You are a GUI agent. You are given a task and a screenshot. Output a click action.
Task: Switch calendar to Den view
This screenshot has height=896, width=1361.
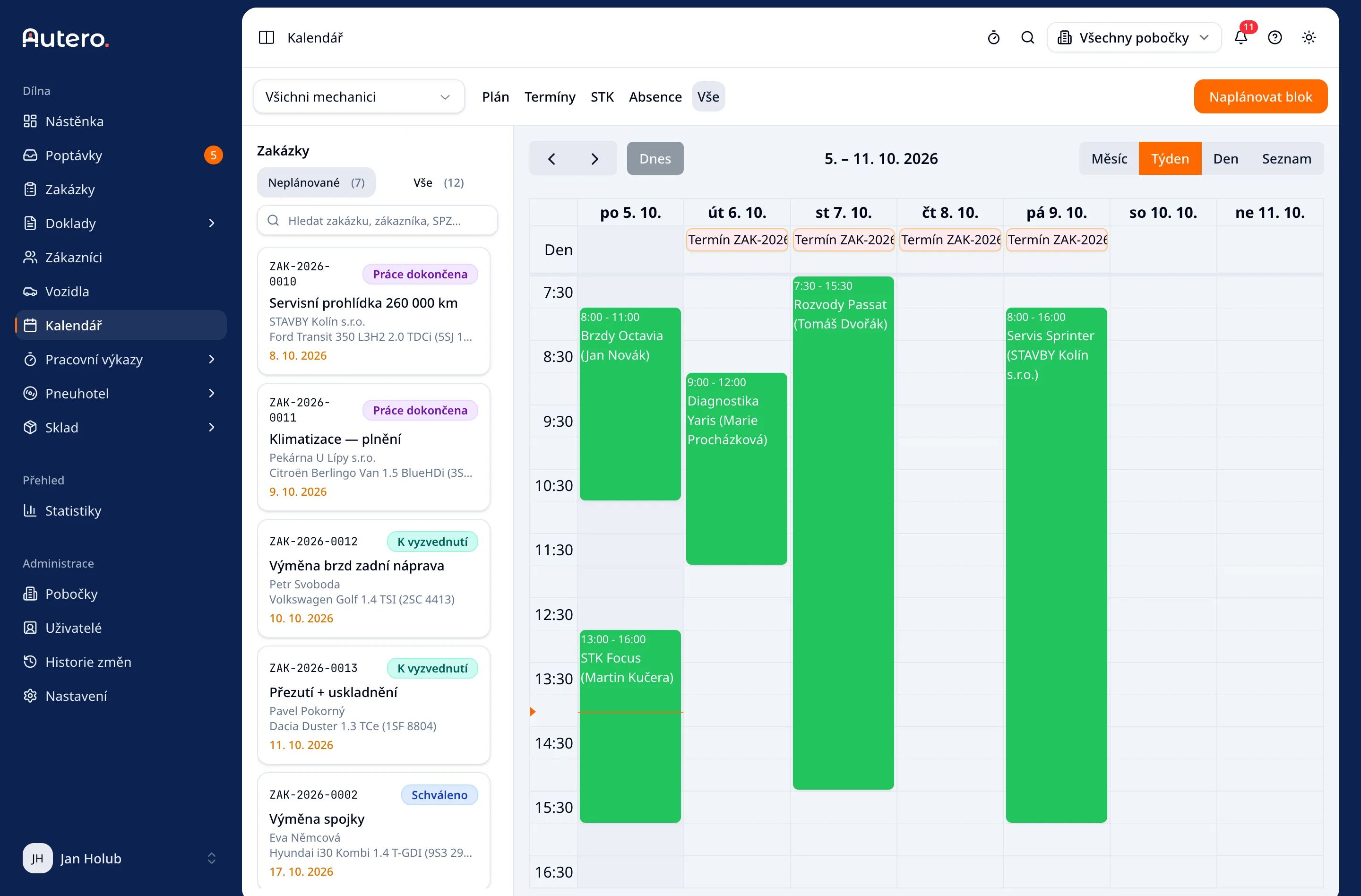tap(1225, 158)
